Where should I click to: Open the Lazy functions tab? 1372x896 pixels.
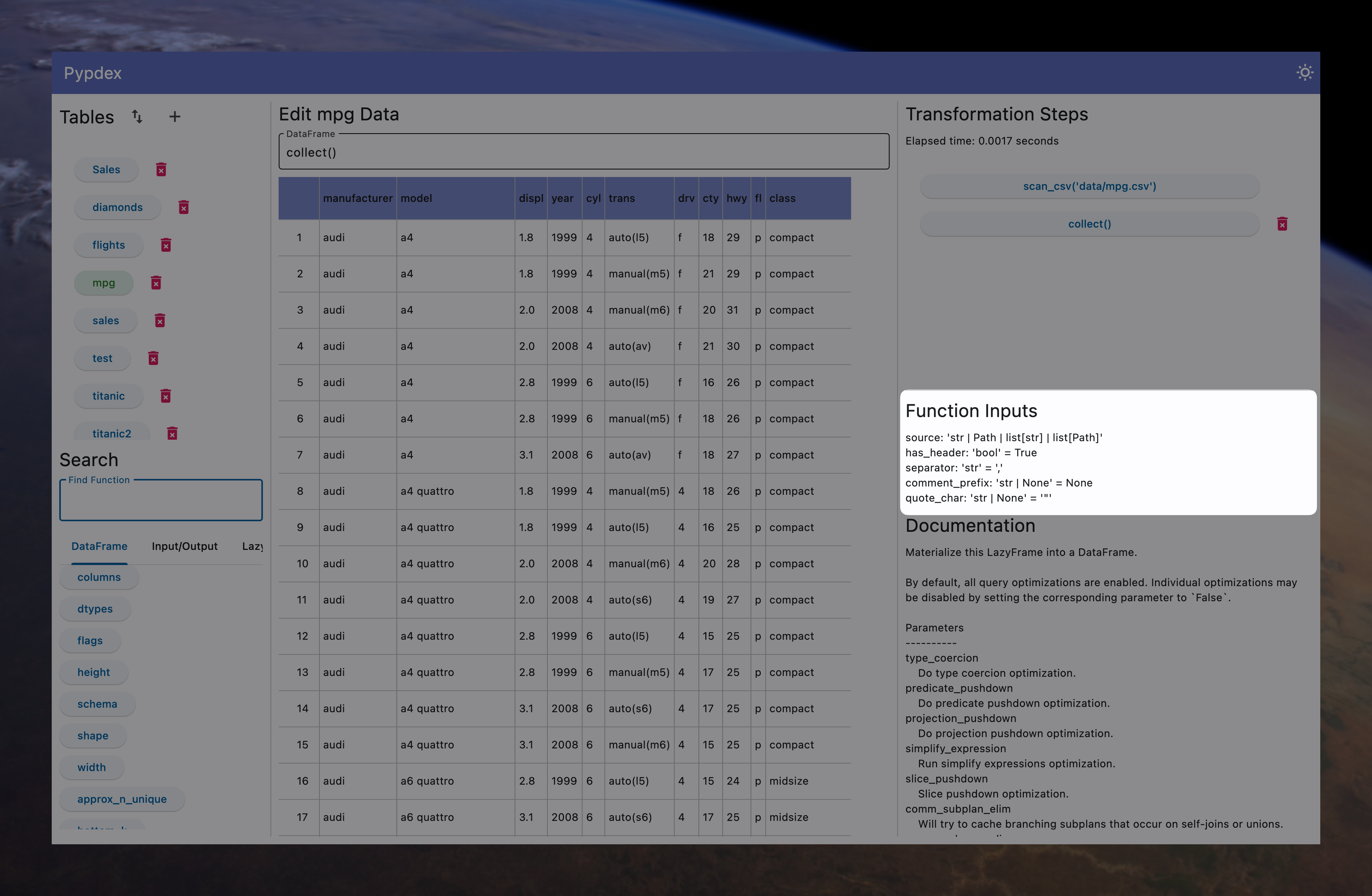tap(253, 546)
